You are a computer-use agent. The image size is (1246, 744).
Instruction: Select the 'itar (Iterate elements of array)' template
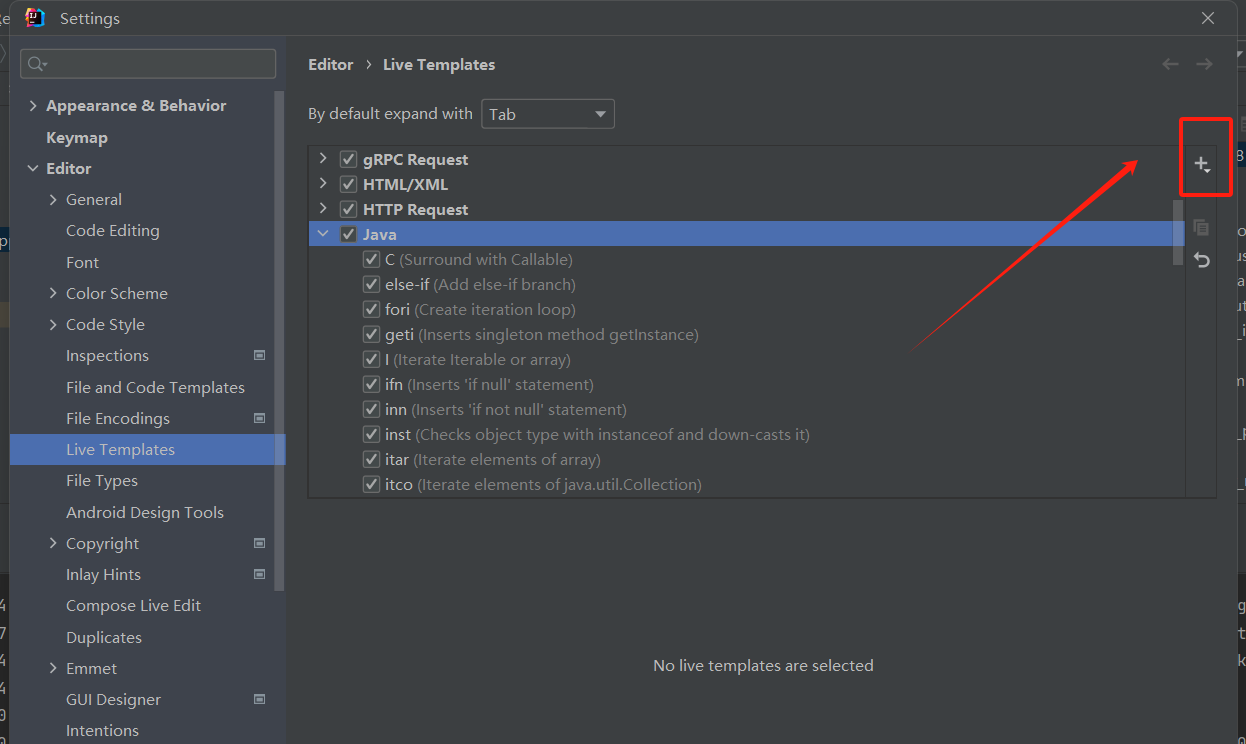point(492,459)
